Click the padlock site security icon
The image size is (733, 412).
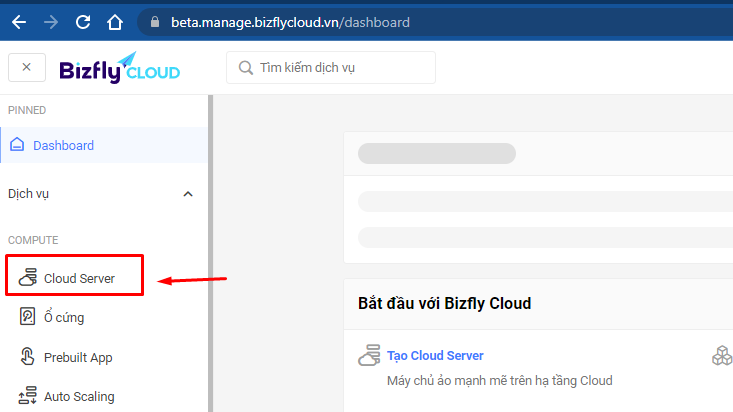(x=155, y=22)
